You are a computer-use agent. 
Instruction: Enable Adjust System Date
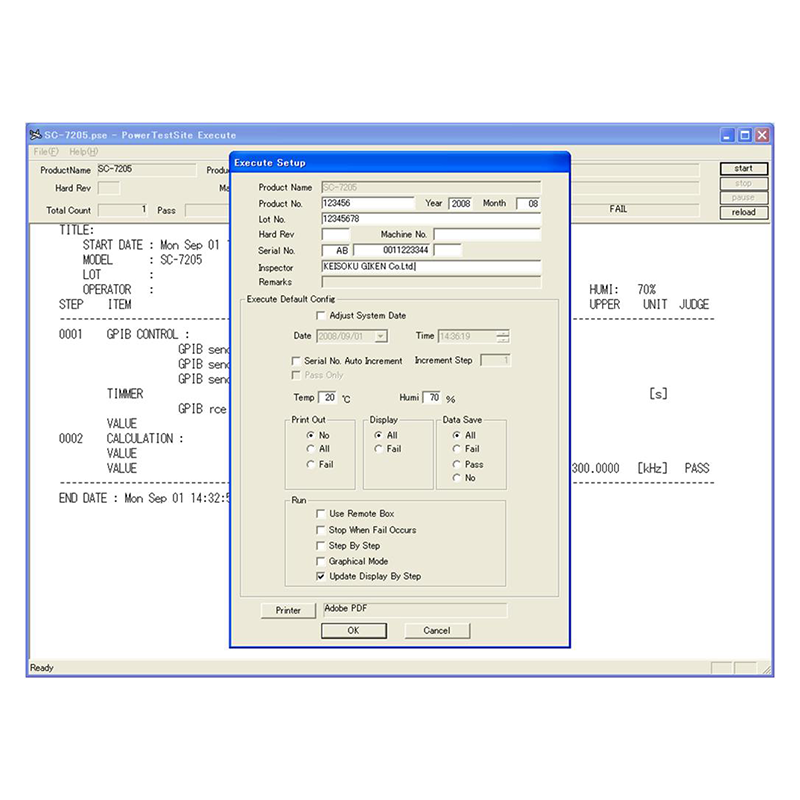point(321,315)
